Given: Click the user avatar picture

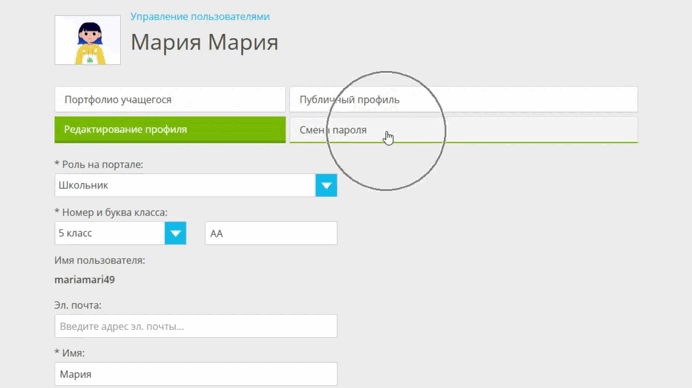Looking at the screenshot, I should [87, 40].
